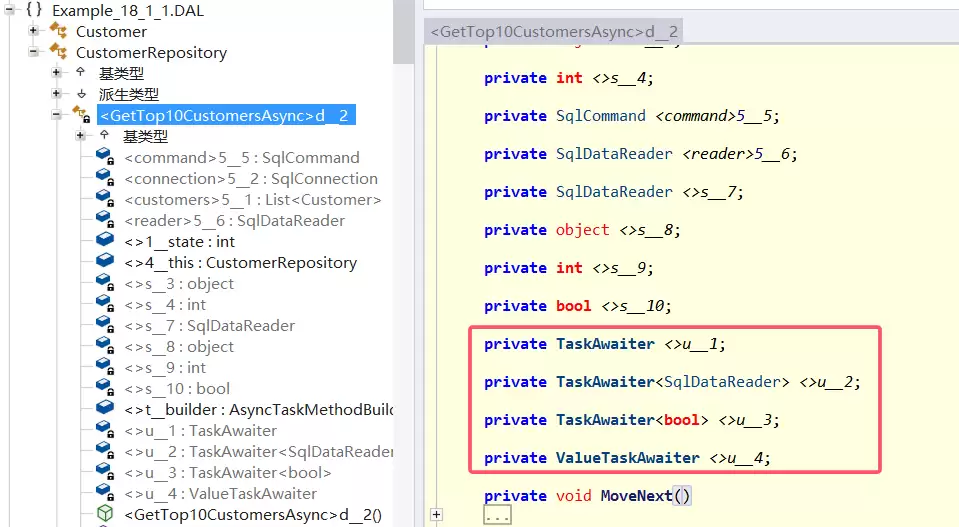Expand 基类型 under GetTop10CustomersAsync d__2

pyautogui.click(x=80, y=135)
